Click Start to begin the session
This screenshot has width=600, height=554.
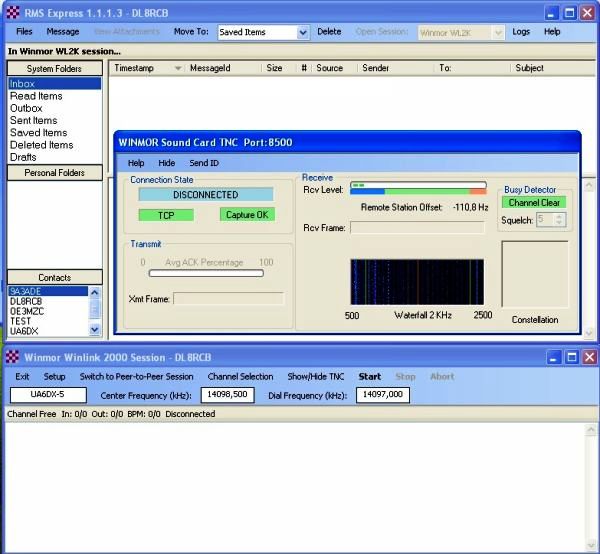click(x=370, y=376)
